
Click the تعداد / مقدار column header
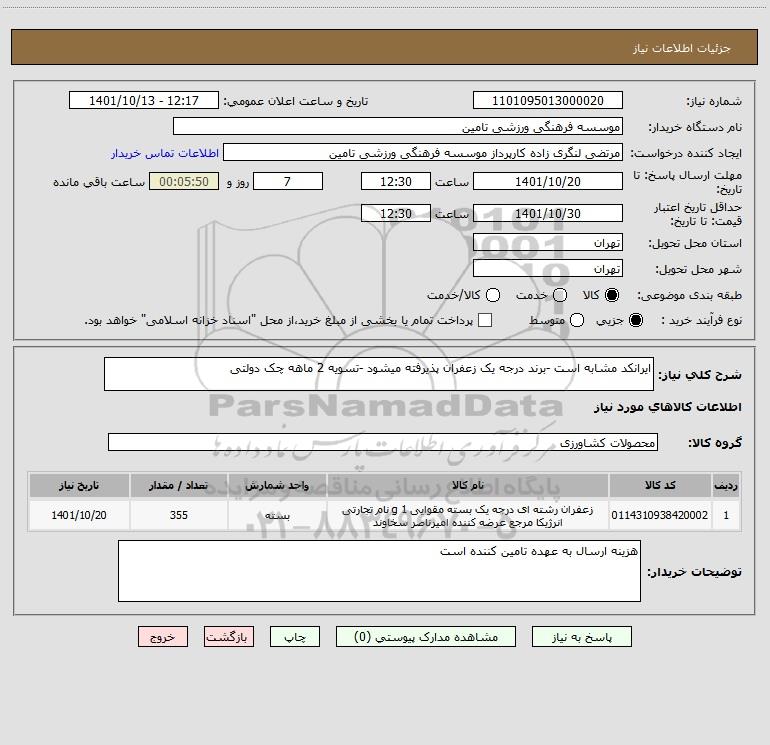tap(179, 485)
